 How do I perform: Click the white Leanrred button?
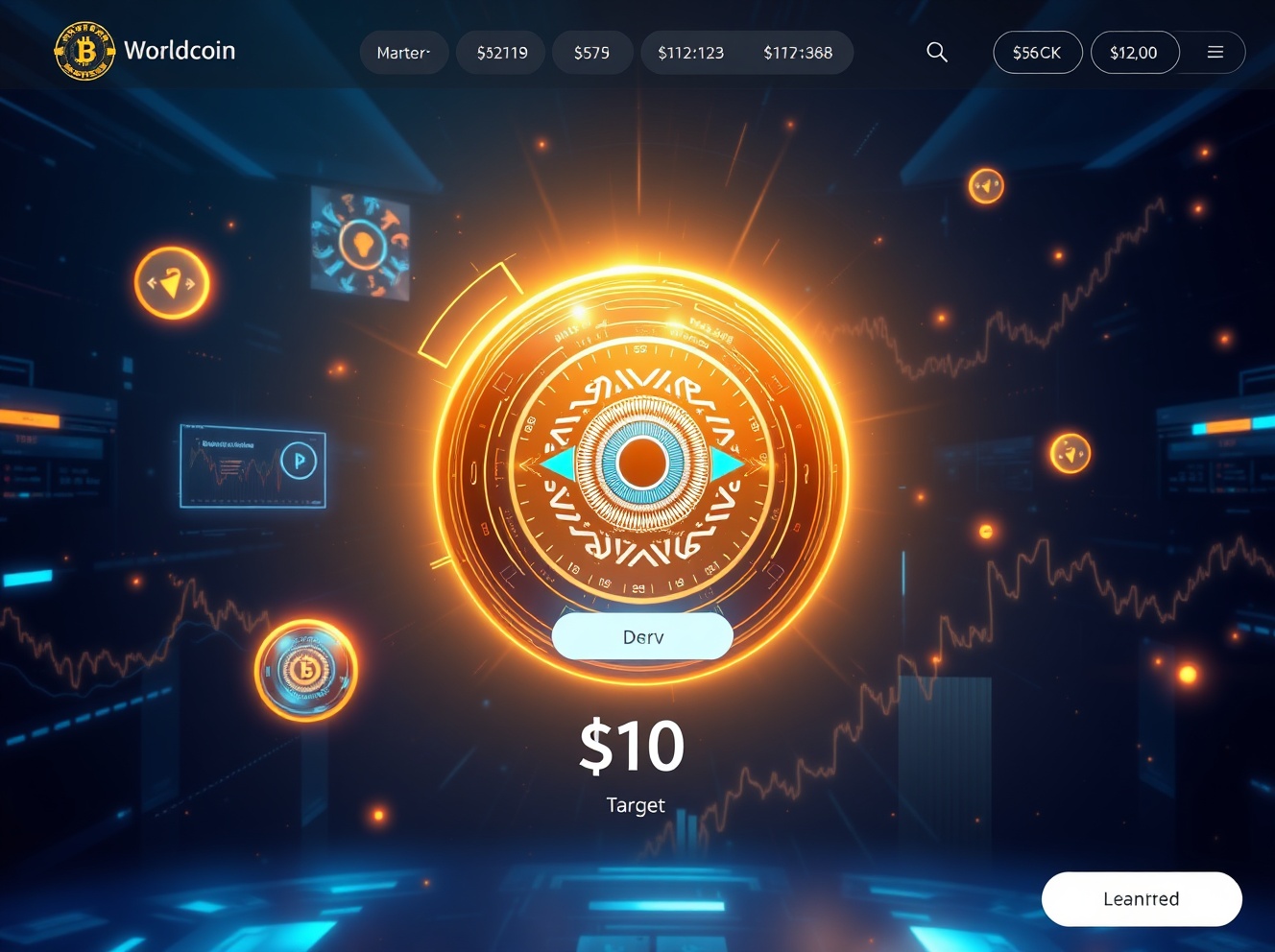coord(1142,899)
